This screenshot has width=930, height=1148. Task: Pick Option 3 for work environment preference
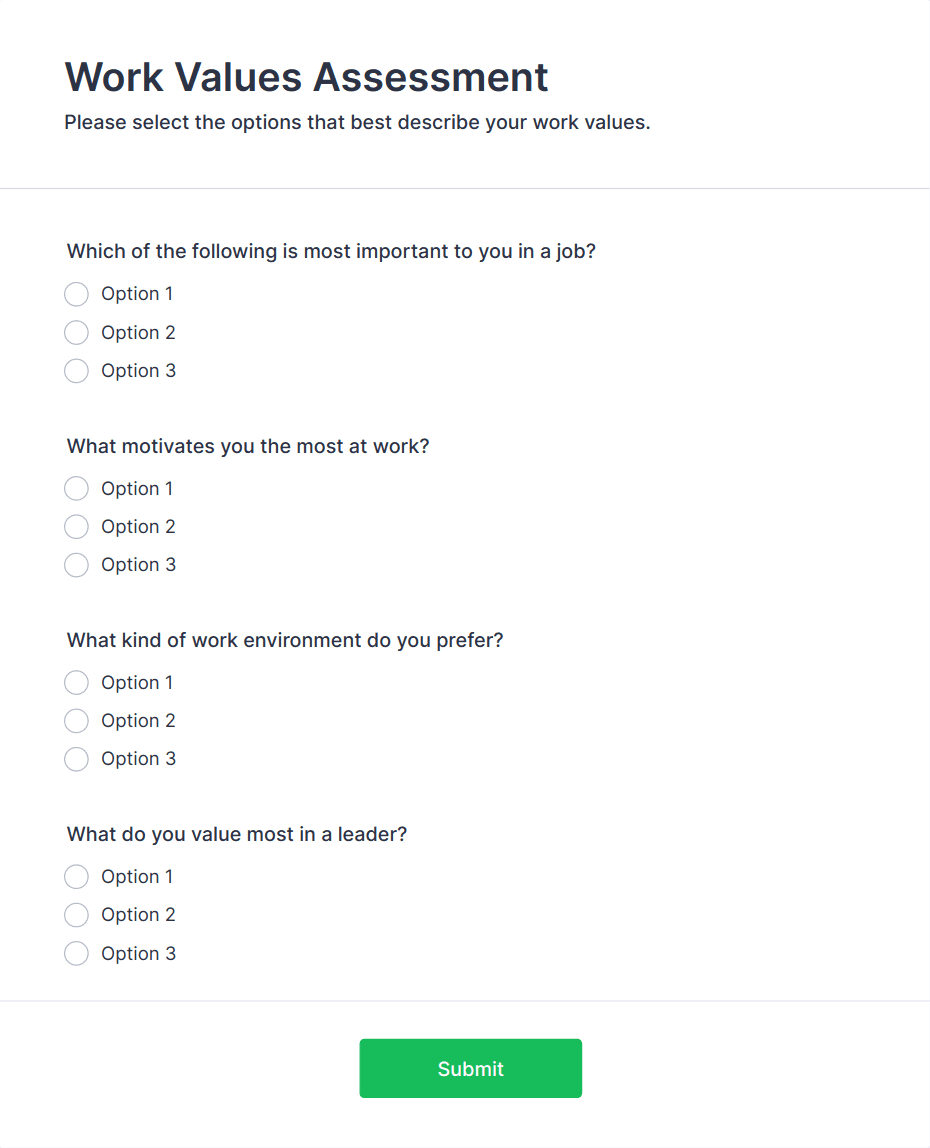tap(76, 759)
